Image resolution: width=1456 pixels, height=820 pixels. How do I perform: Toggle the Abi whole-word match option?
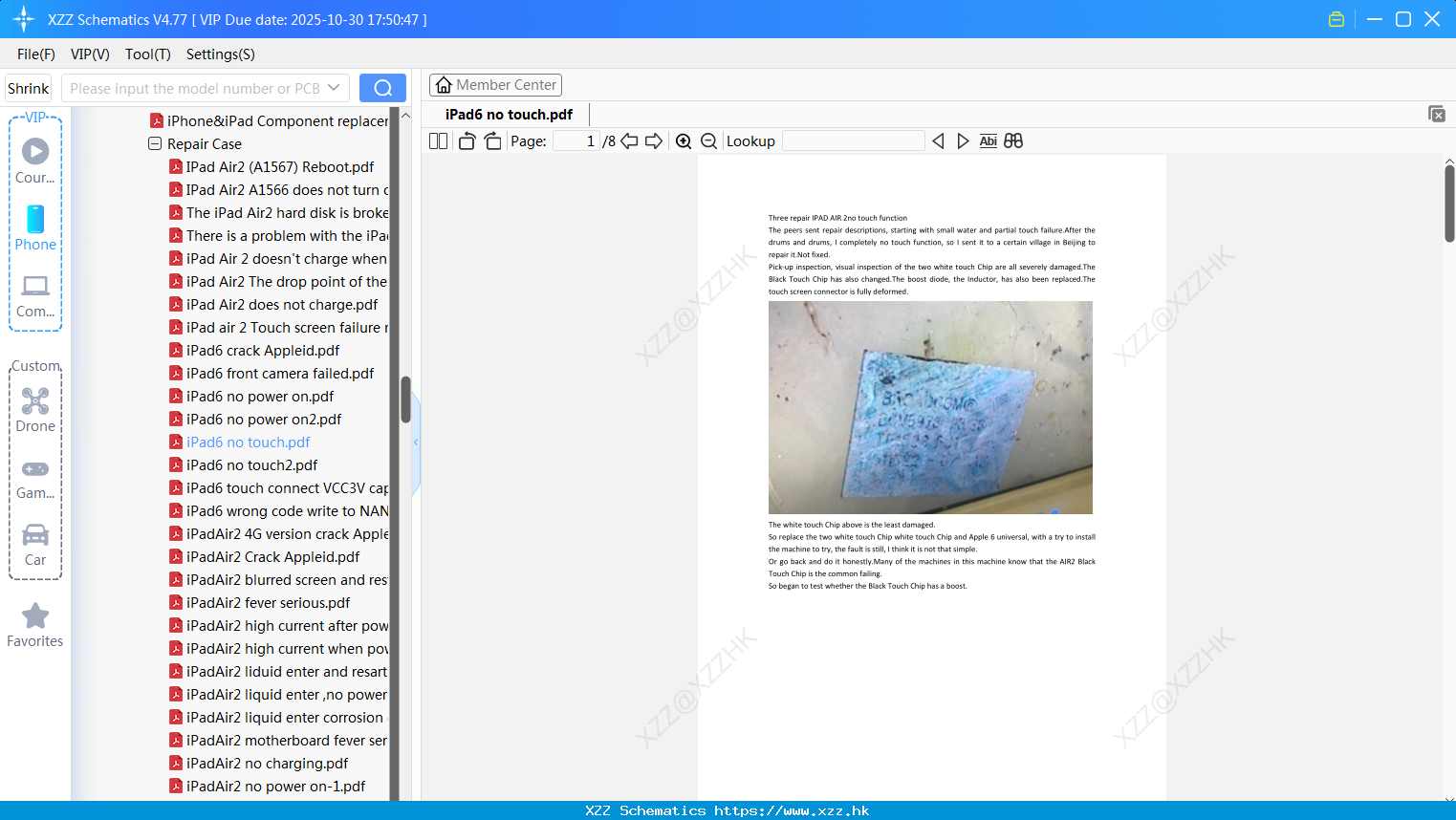(989, 141)
